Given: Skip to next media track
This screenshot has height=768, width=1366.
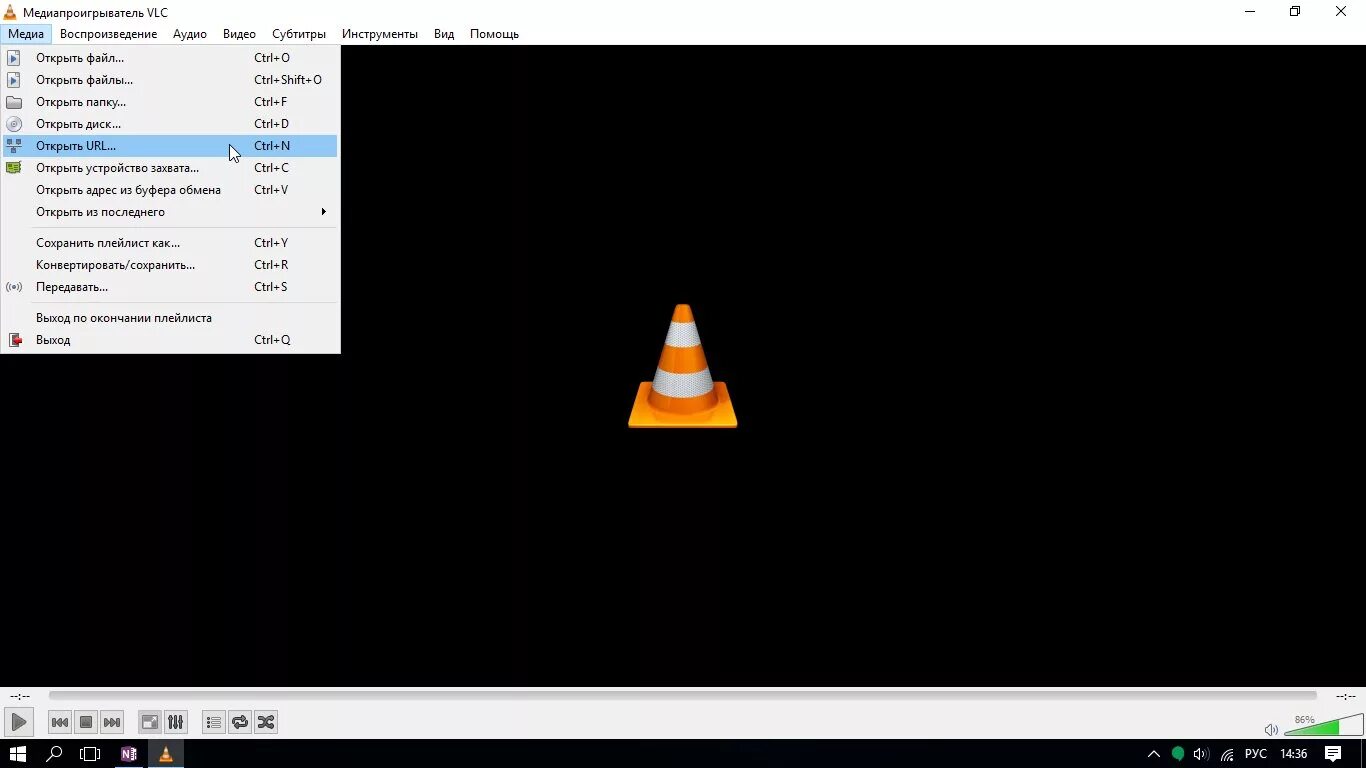Looking at the screenshot, I should click(x=112, y=722).
